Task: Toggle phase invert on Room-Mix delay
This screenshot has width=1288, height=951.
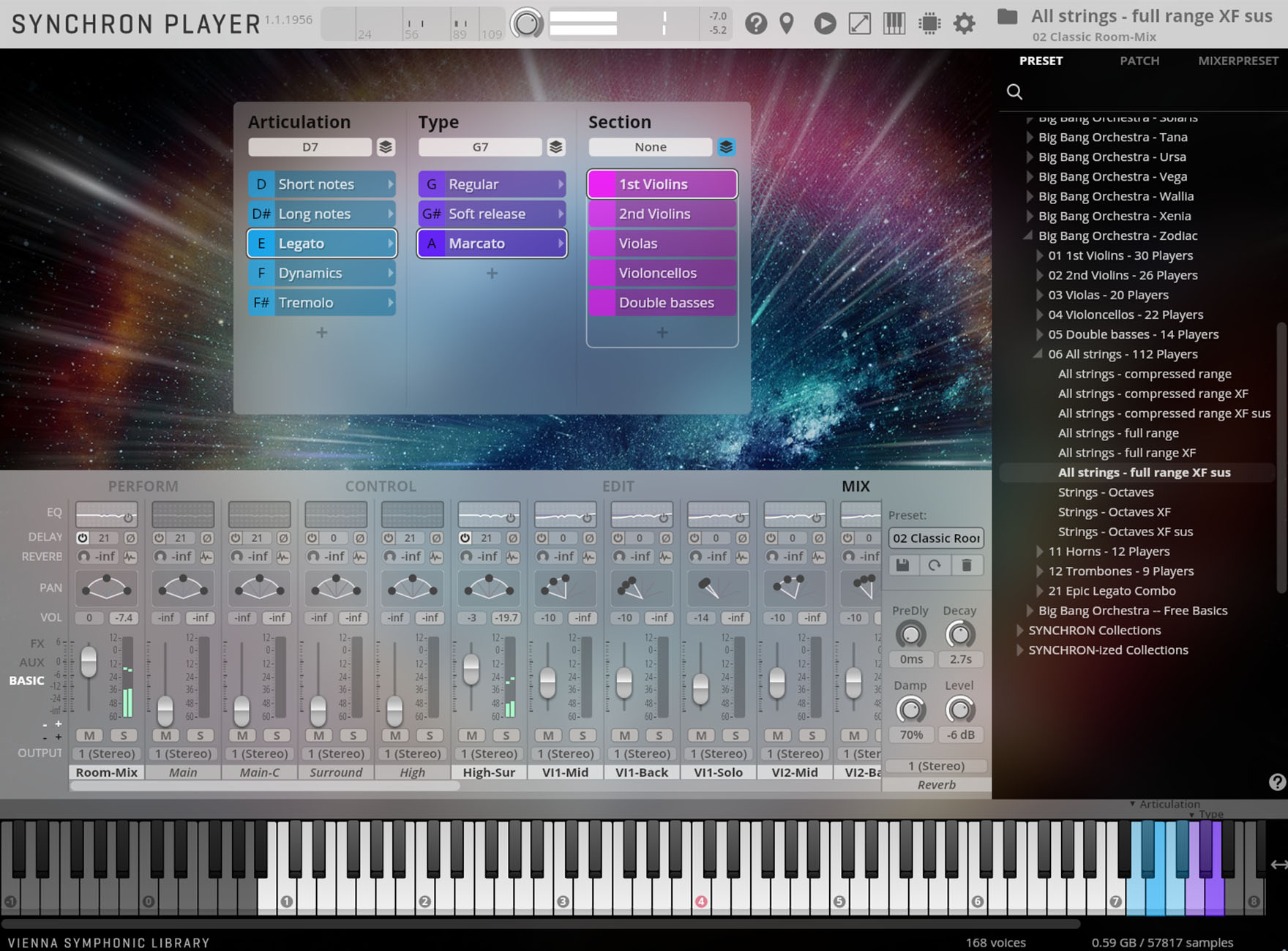Action: tap(130, 538)
